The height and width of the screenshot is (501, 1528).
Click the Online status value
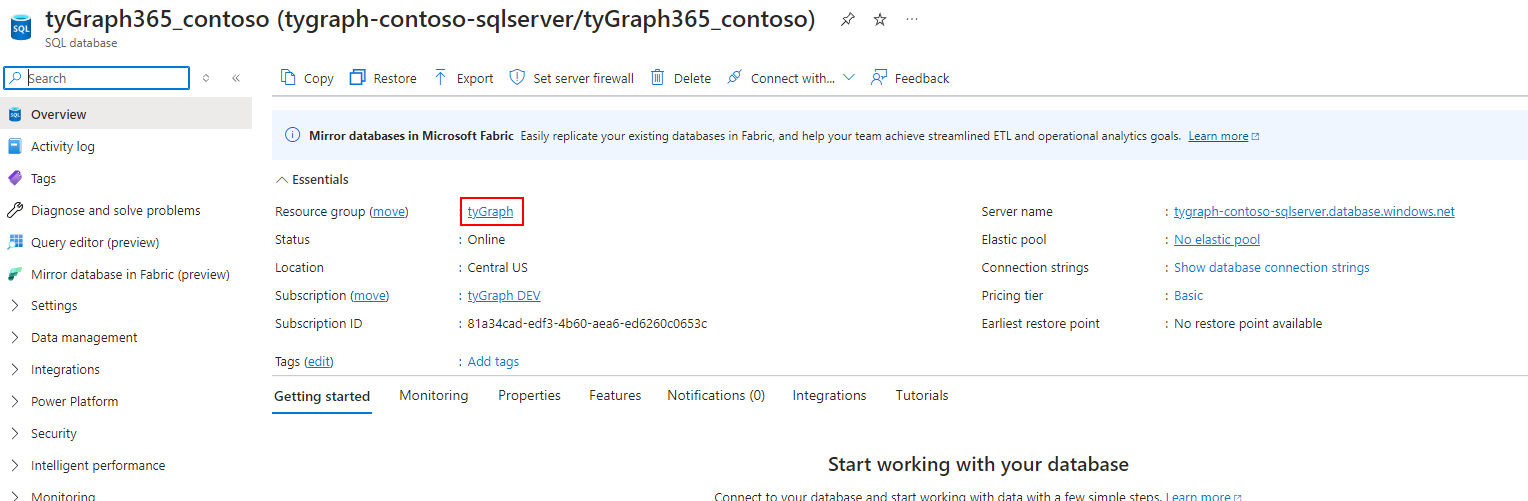[486, 239]
